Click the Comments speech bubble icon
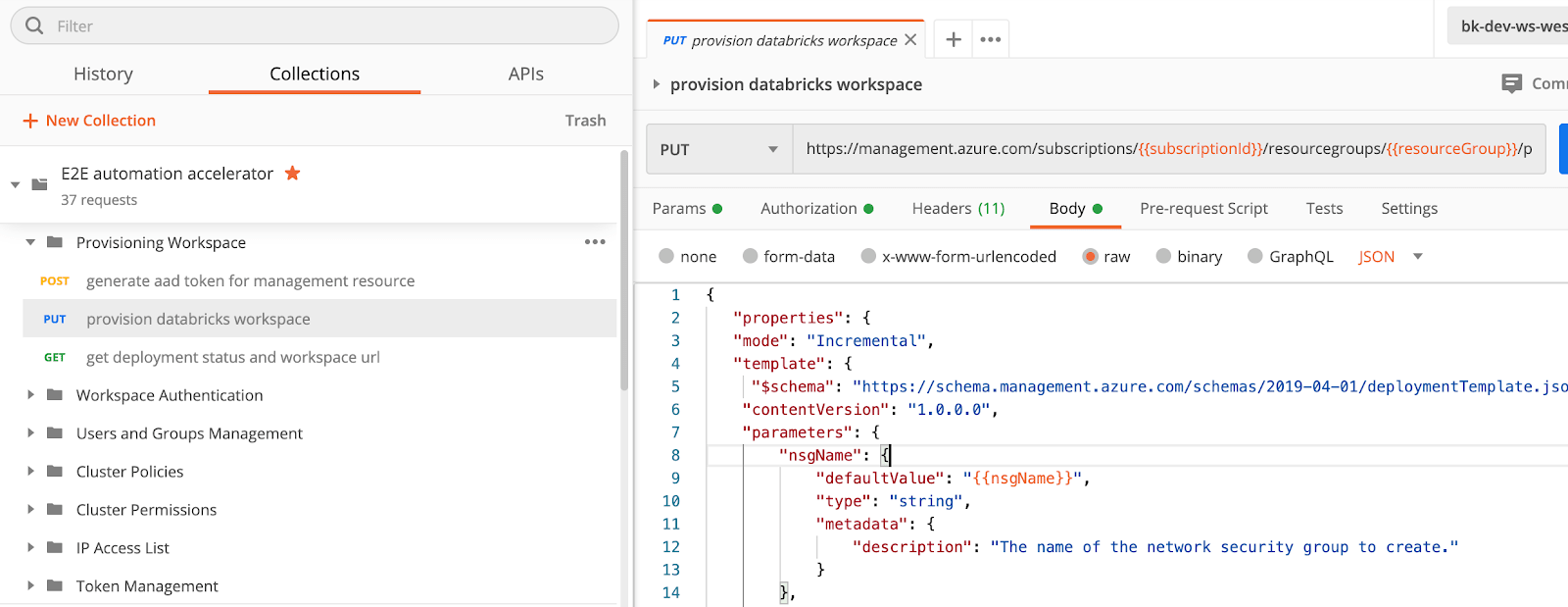This screenshot has height=607, width=1568. tap(1511, 84)
